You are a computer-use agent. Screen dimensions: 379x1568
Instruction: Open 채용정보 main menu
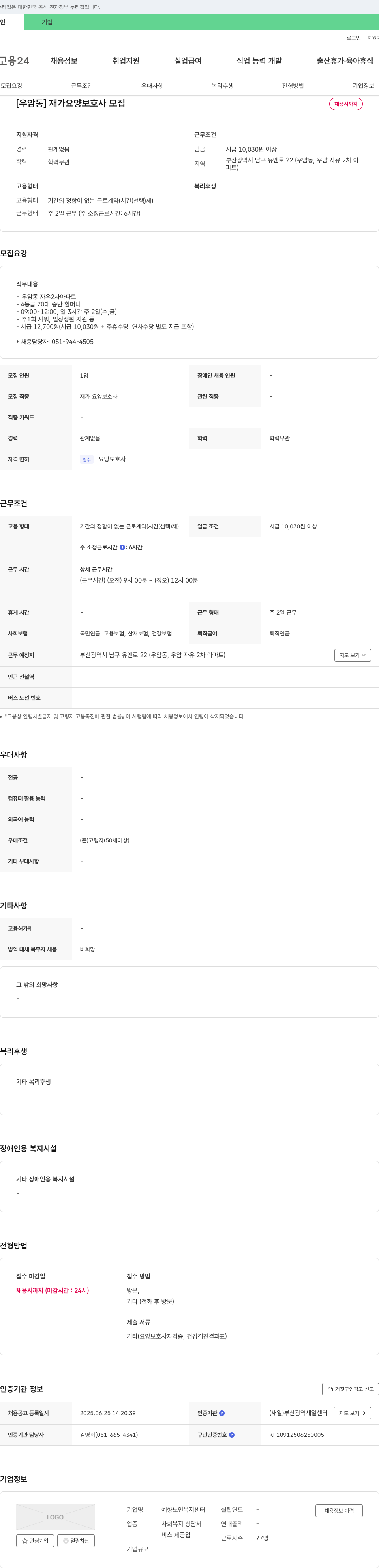click(x=64, y=61)
